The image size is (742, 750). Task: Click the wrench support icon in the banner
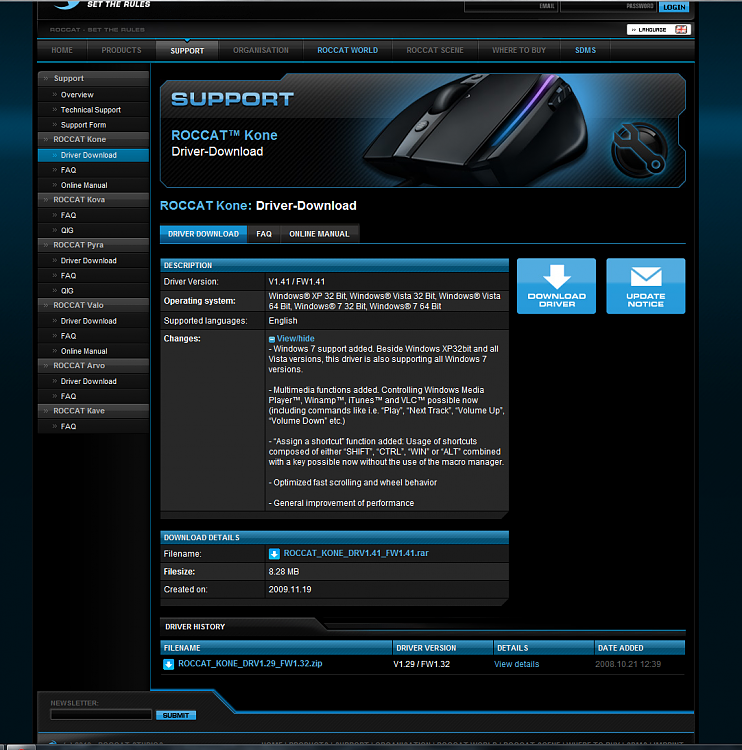coord(640,150)
